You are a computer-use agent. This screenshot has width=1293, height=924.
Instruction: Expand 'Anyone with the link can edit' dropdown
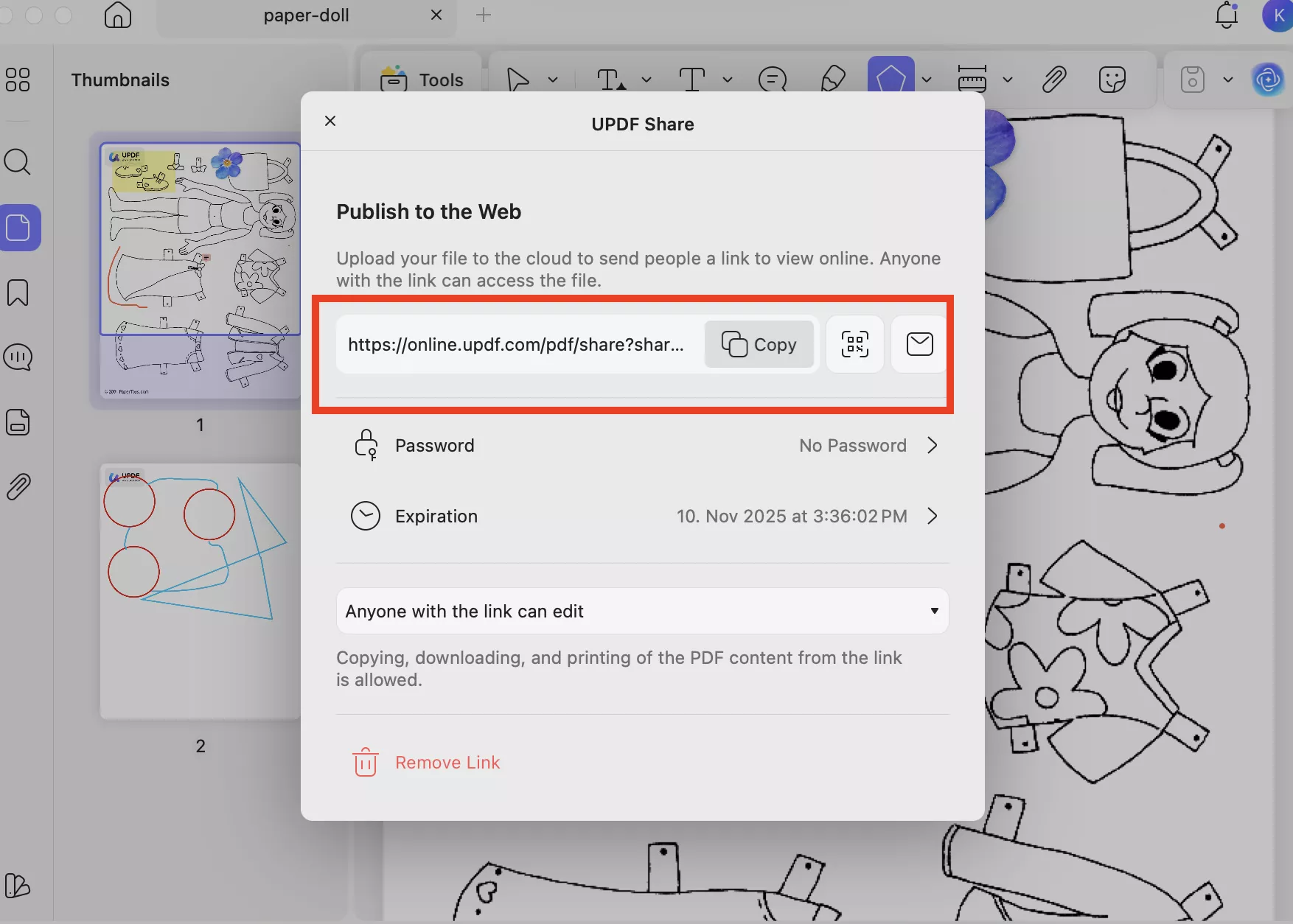(x=643, y=611)
